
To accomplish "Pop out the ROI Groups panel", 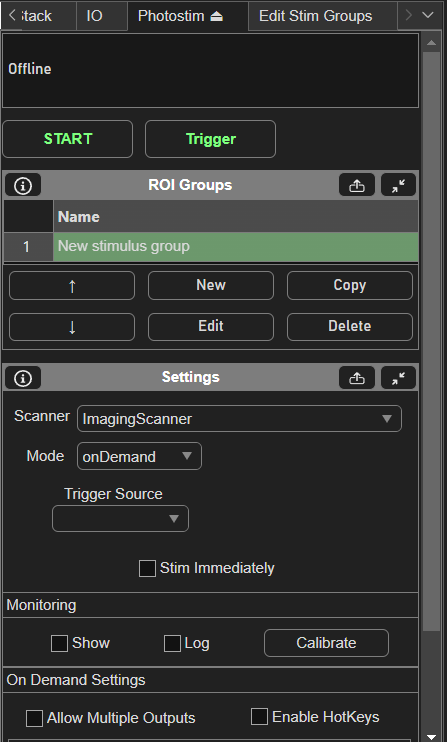I will (x=357, y=185).
